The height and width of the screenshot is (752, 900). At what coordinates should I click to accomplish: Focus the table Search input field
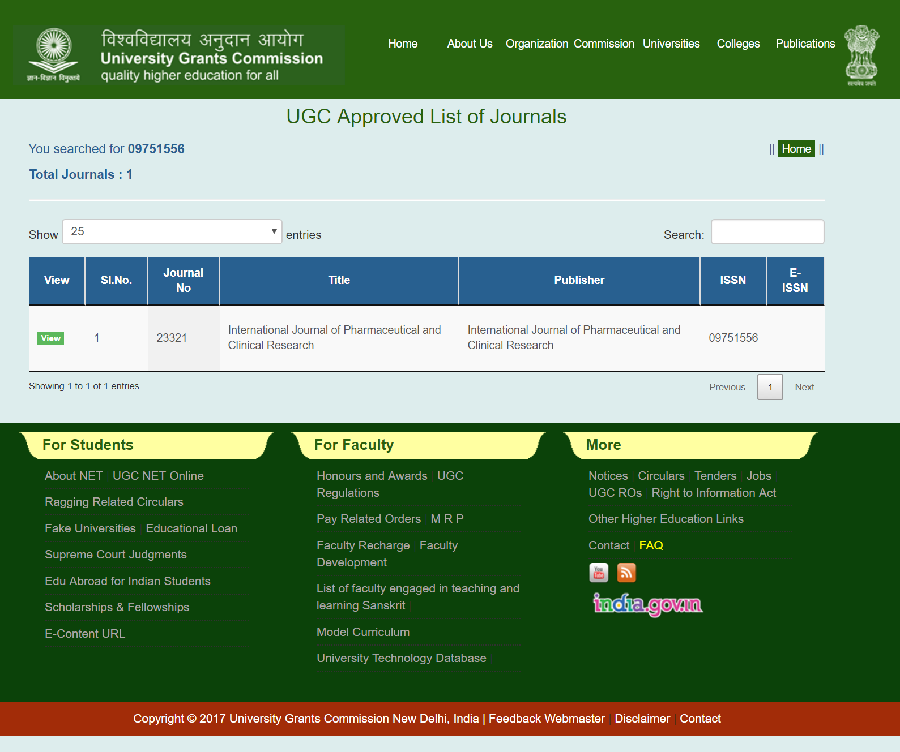(x=767, y=231)
